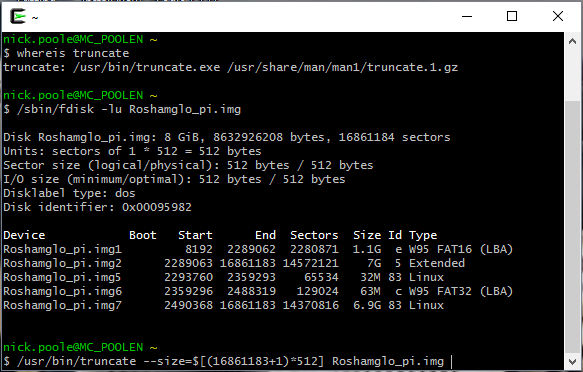Click start sector 8192 of img1
This screenshot has height=372, width=583.
(x=199, y=249)
